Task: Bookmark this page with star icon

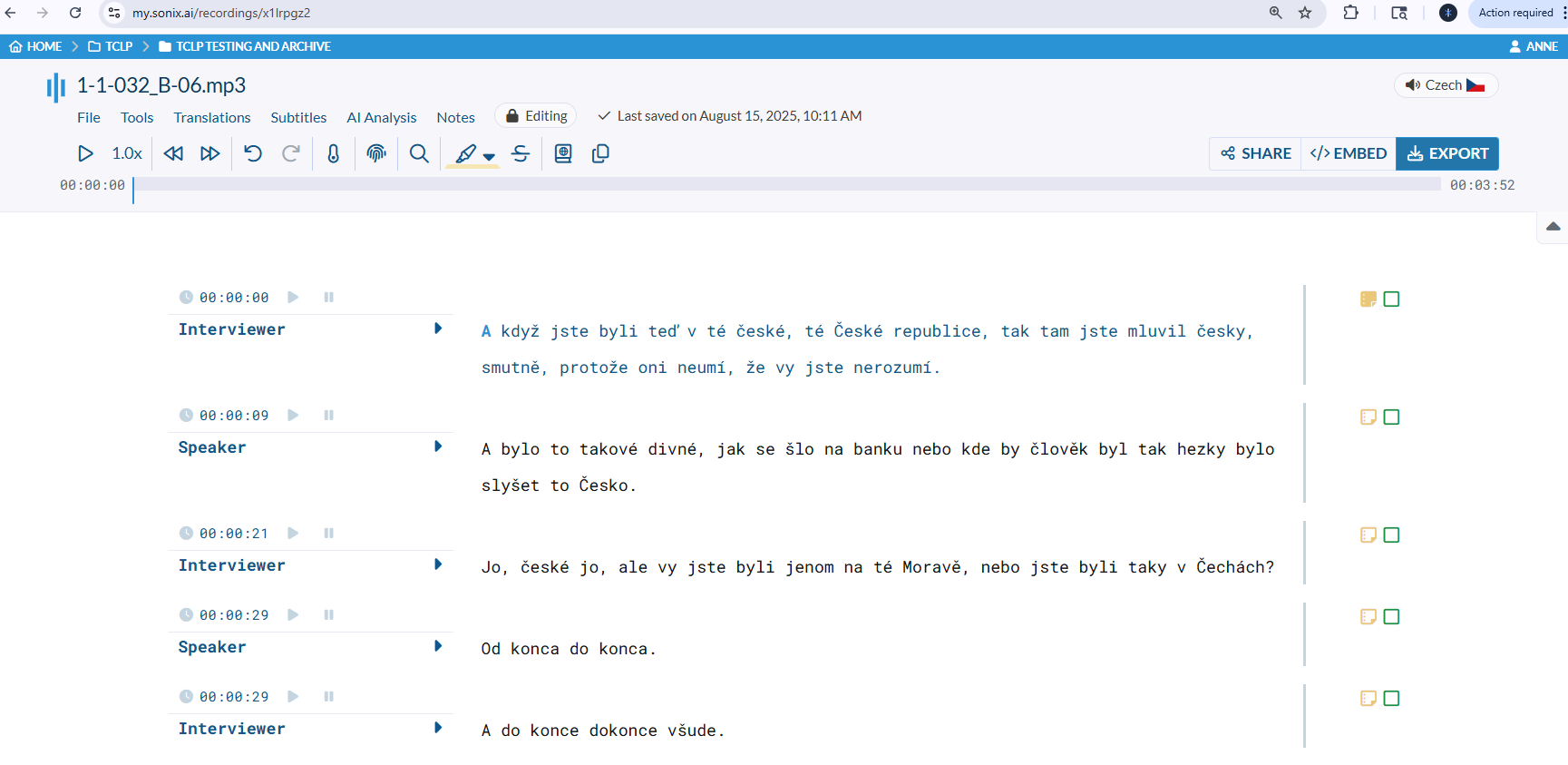Action: (1305, 13)
